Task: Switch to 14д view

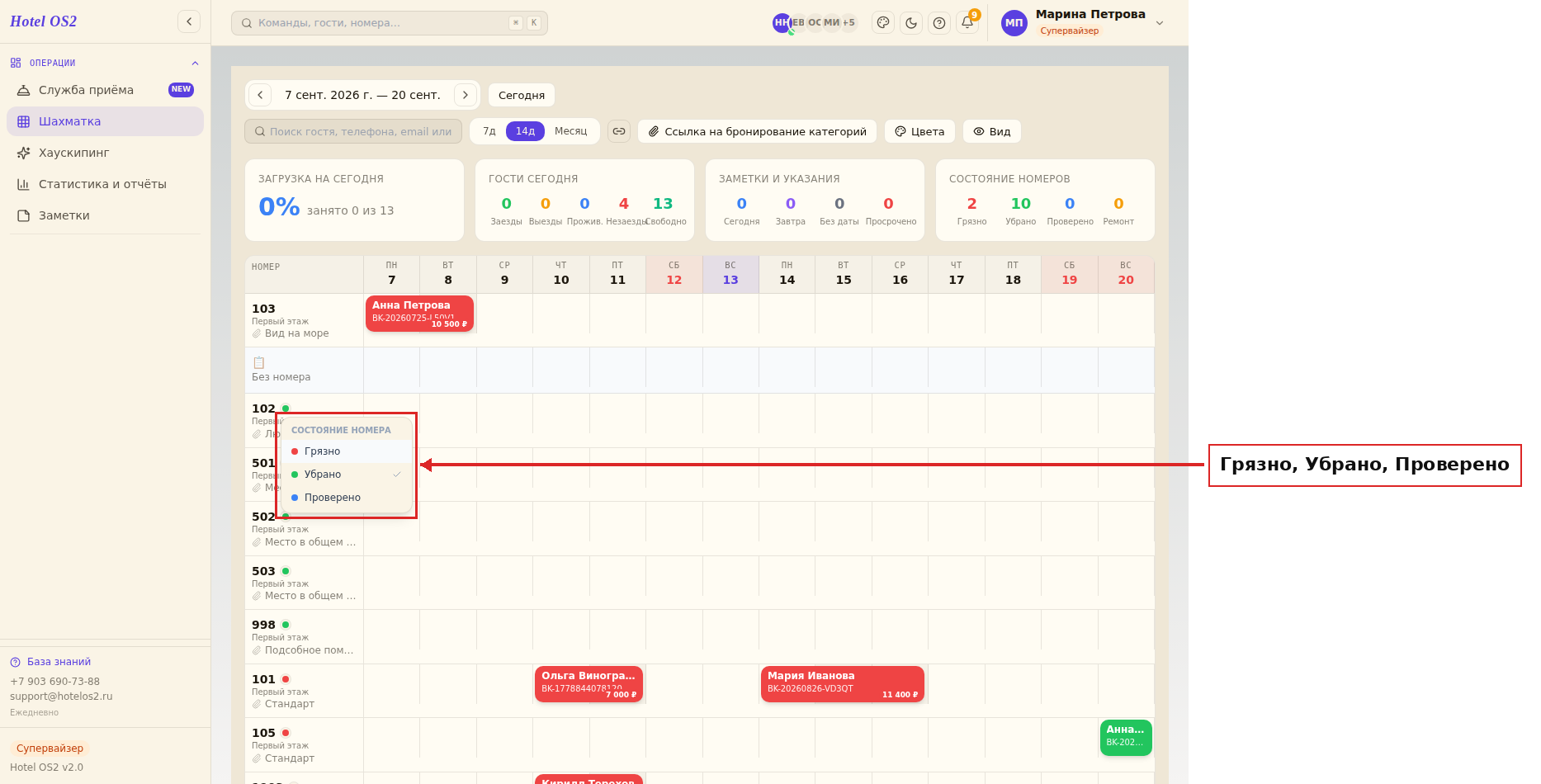Action: [x=525, y=131]
